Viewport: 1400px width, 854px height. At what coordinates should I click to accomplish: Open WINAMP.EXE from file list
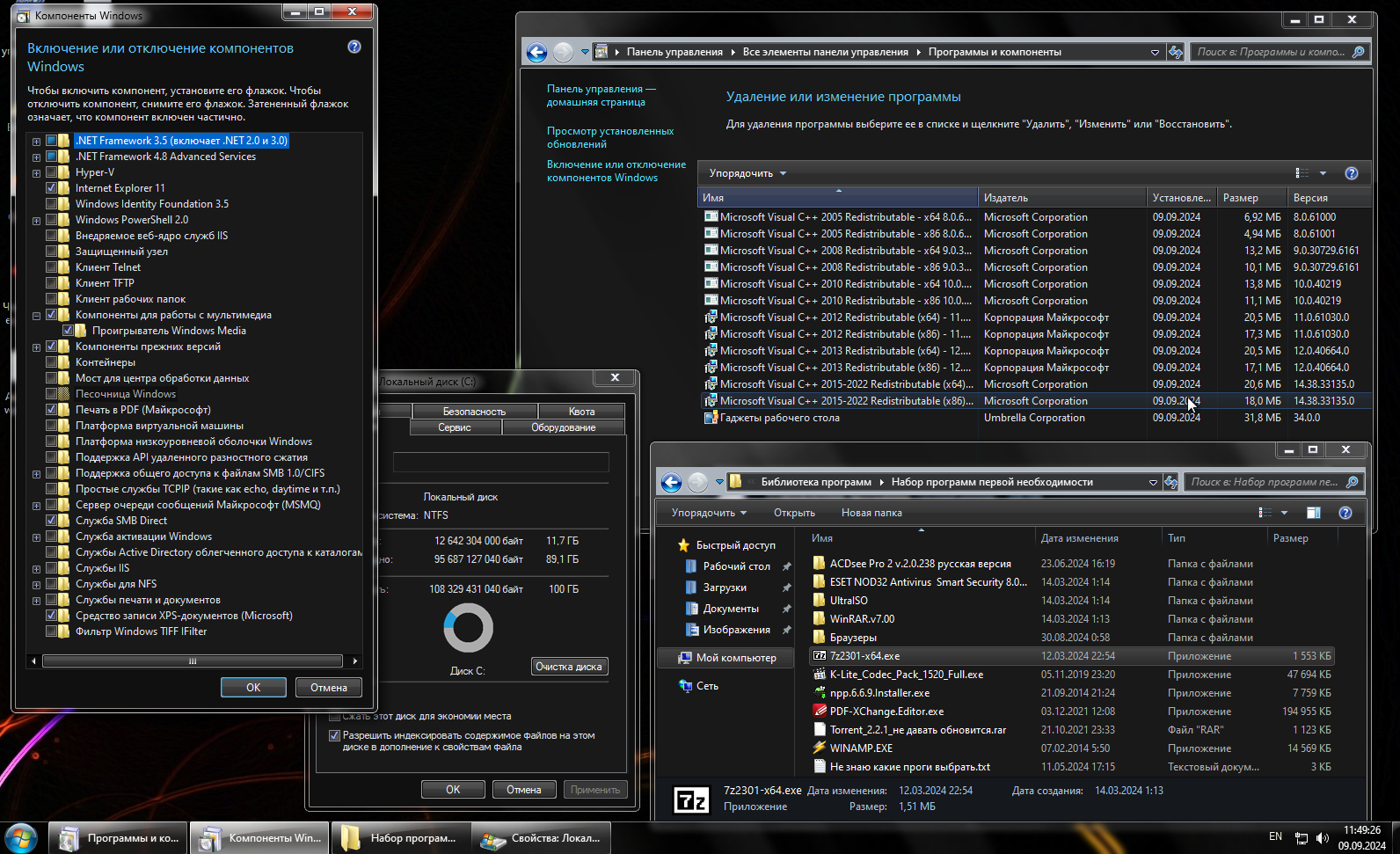[861, 748]
